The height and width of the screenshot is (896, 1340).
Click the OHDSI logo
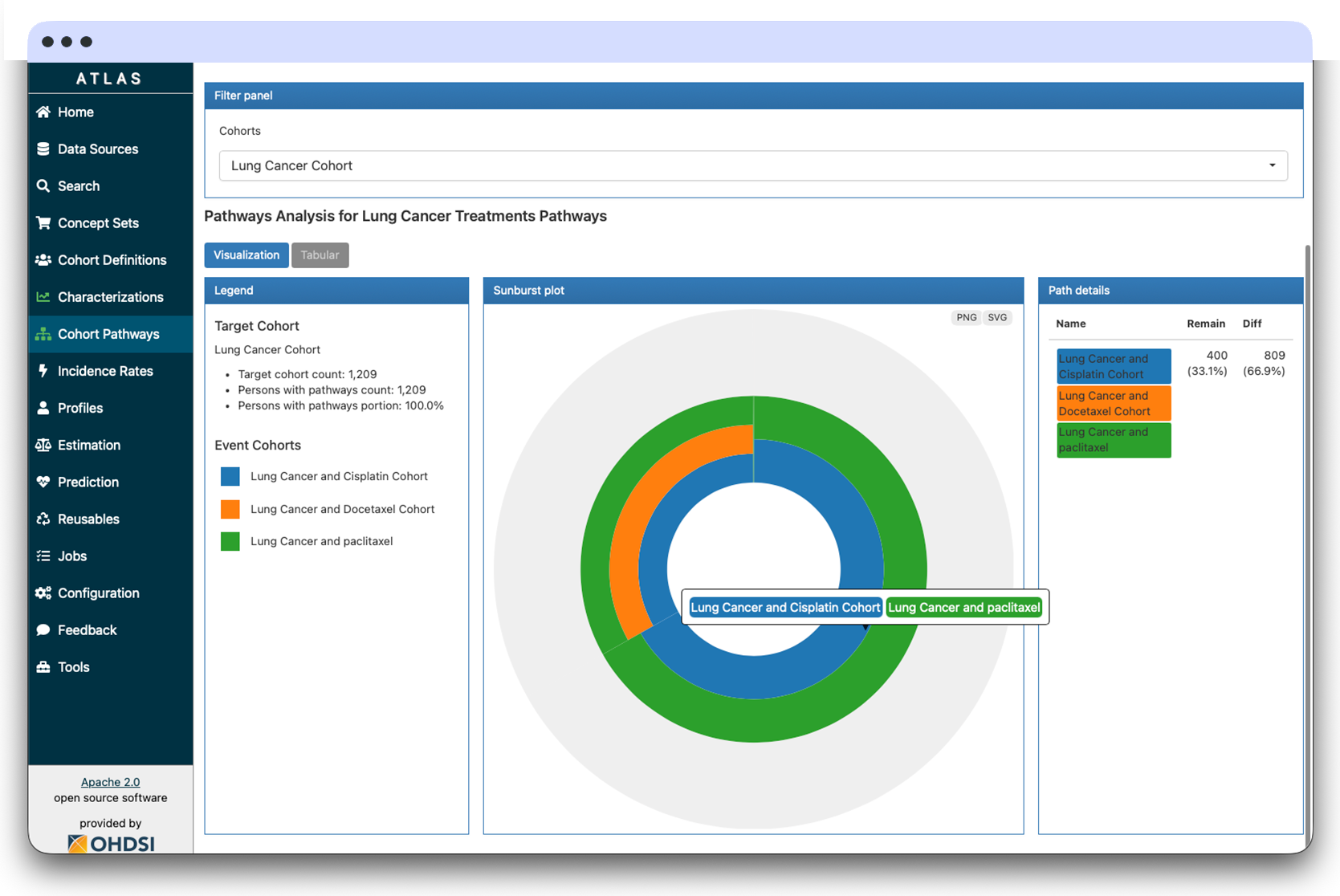click(x=111, y=843)
